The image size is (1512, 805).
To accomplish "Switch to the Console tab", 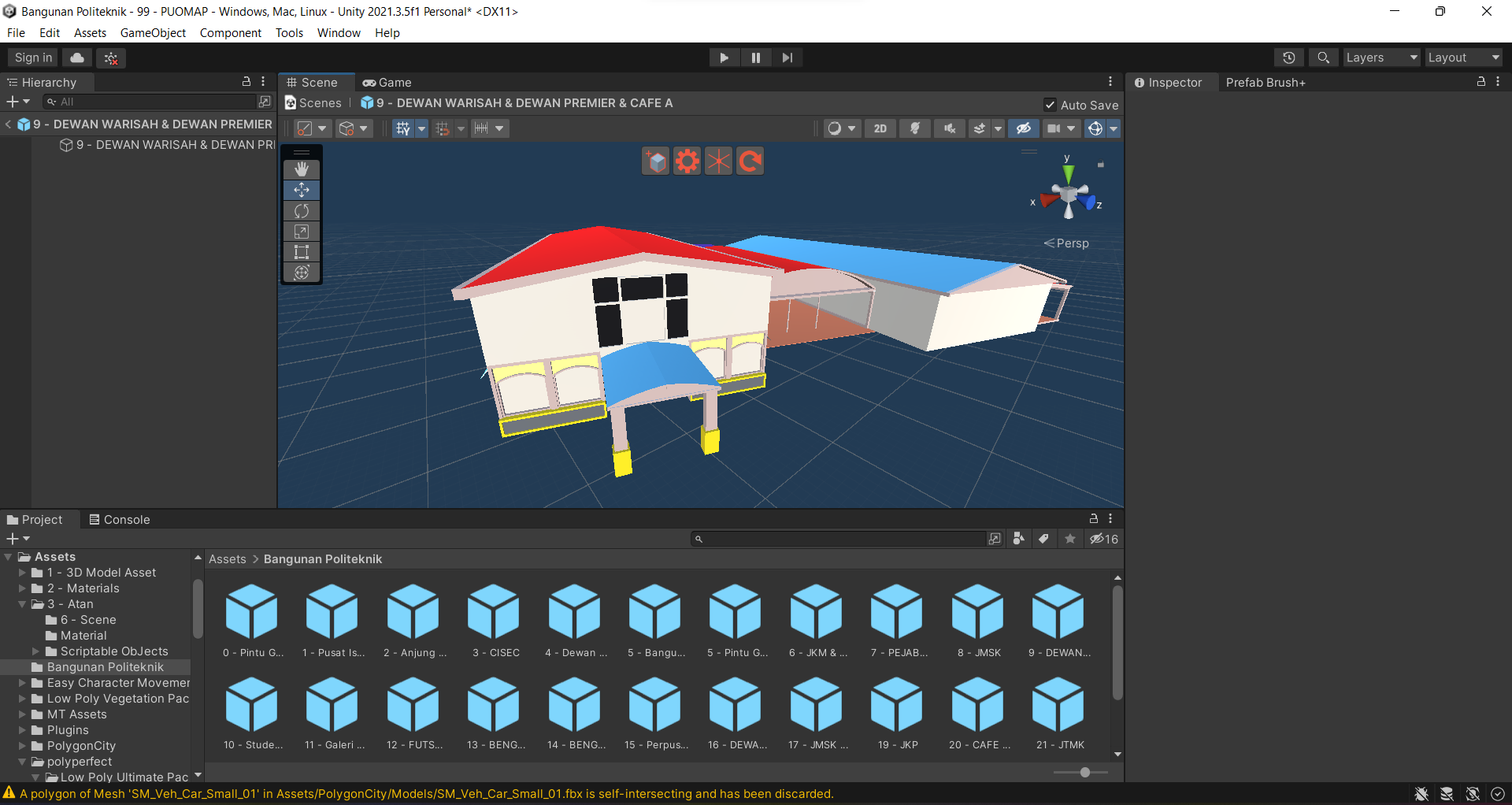I will coord(120,520).
